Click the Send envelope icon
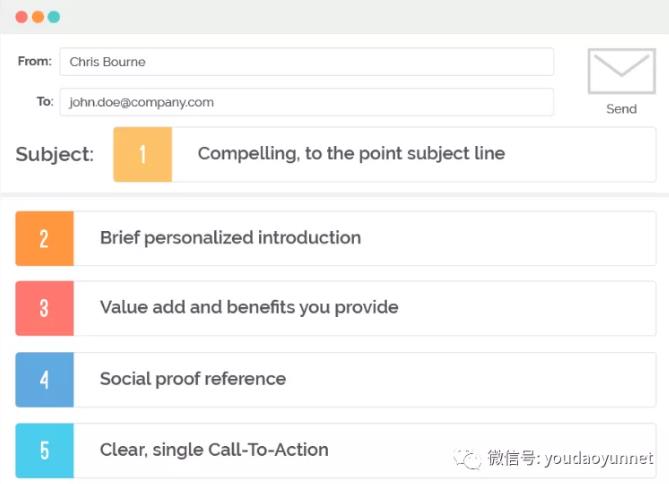The width and height of the screenshot is (669, 484). [621, 72]
